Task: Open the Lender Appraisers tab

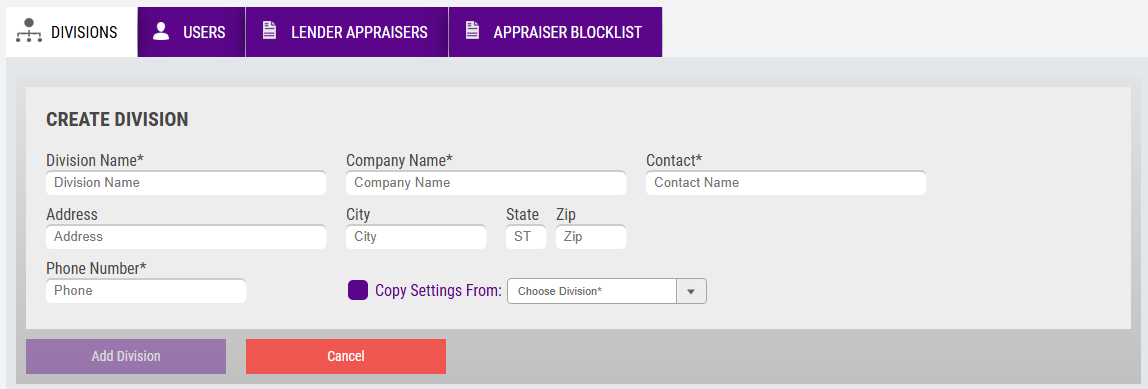Action: coord(347,32)
